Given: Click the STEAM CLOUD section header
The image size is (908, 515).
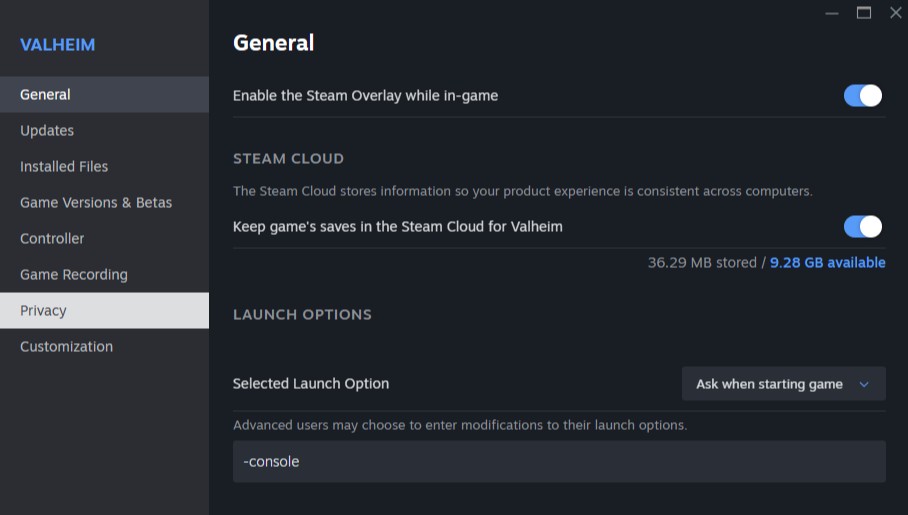Looking at the screenshot, I should pos(288,159).
